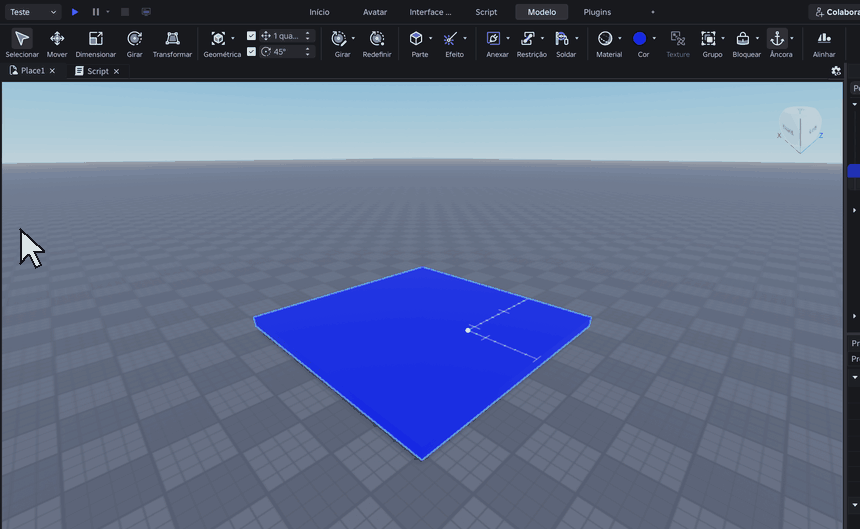Click the Efeito sparkle icon
The height and width of the screenshot is (529, 860).
point(450,38)
